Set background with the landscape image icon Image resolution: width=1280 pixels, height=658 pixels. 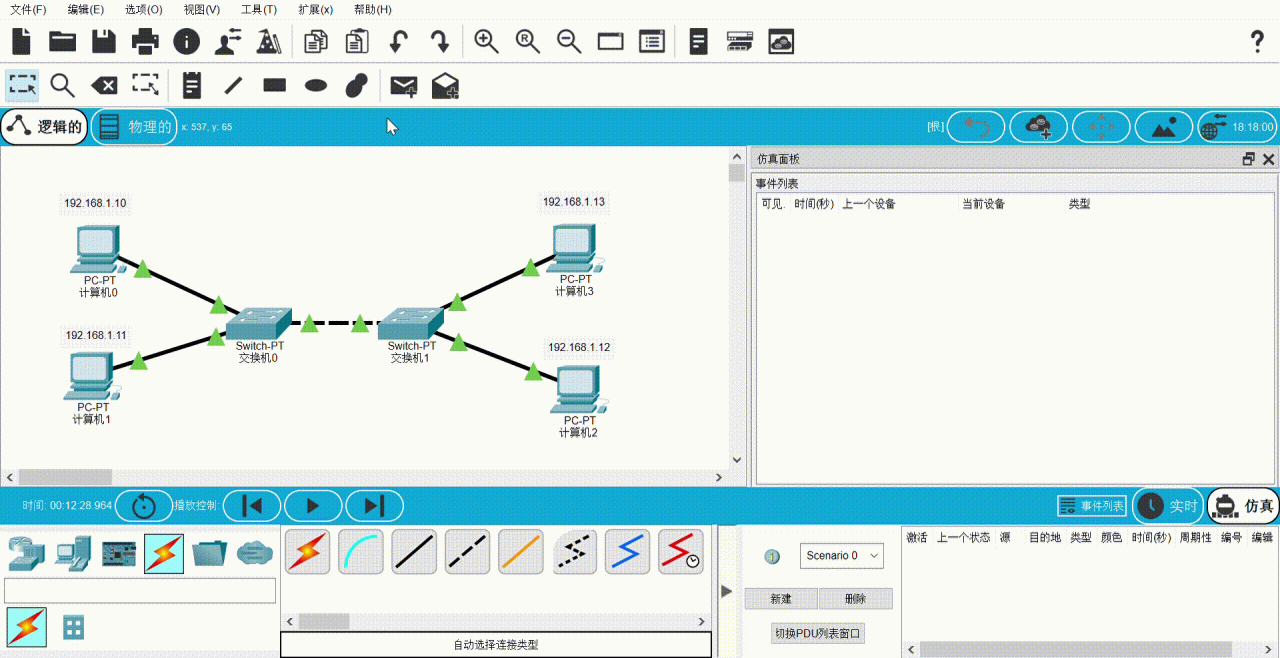click(x=1164, y=127)
